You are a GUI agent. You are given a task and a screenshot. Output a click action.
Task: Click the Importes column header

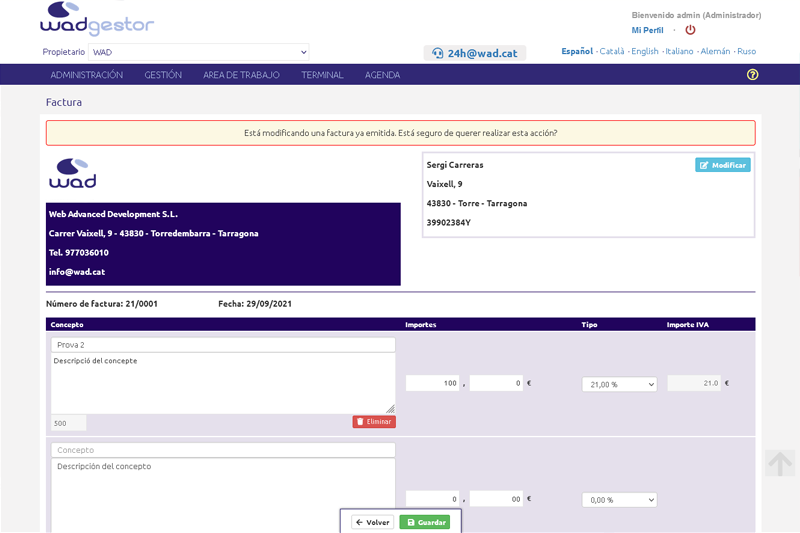click(420, 324)
